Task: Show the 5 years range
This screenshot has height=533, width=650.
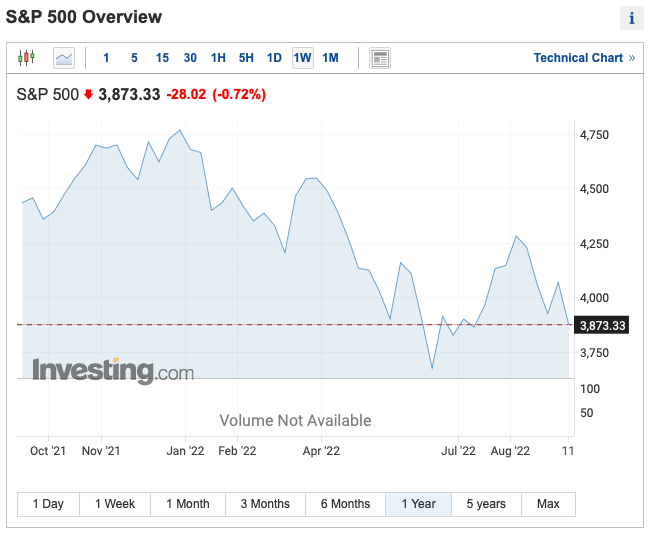Action: coord(486,504)
